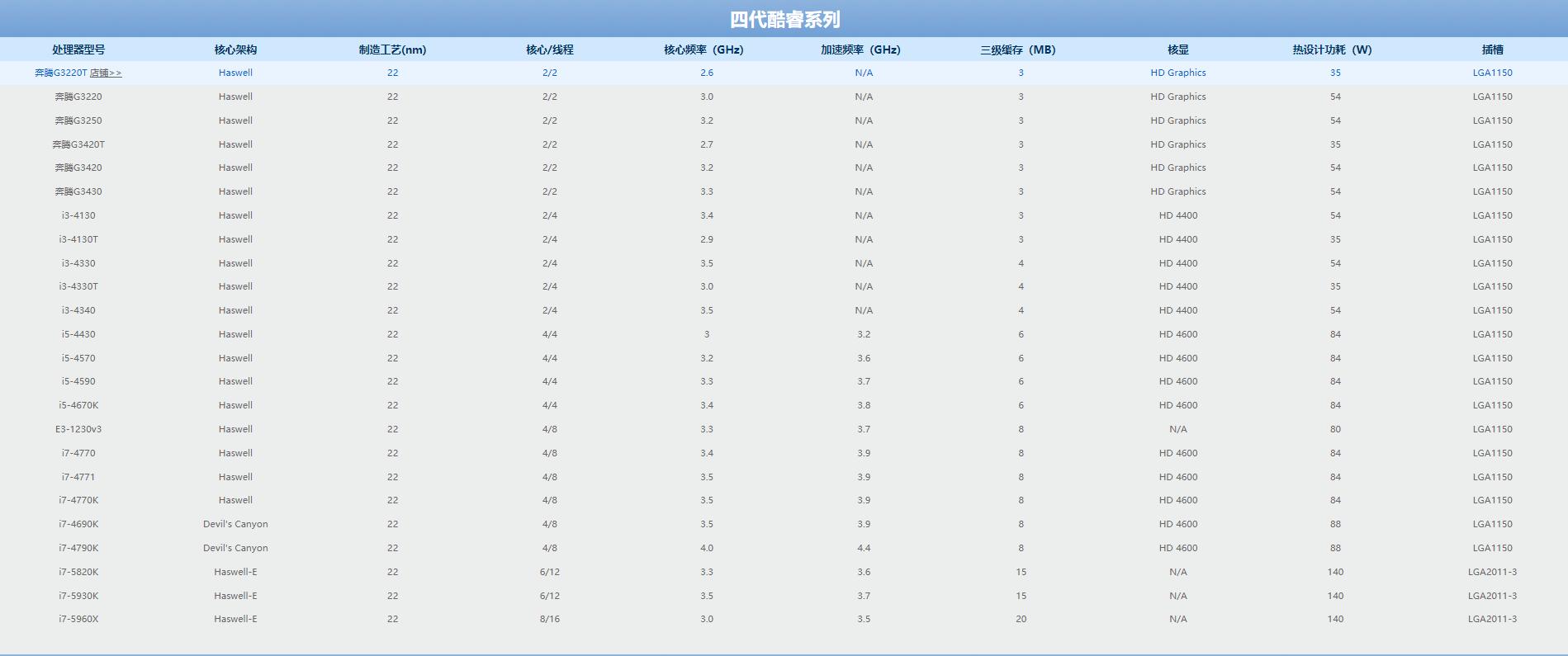Select the 奔腾G3420T row name
Screen dimensions: 1568x656
point(78,144)
